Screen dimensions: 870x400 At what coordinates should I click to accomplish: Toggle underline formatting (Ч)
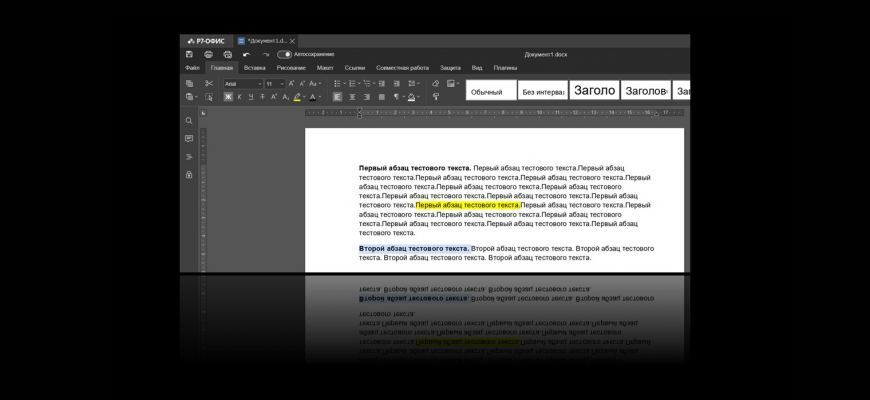pyautogui.click(x=251, y=97)
